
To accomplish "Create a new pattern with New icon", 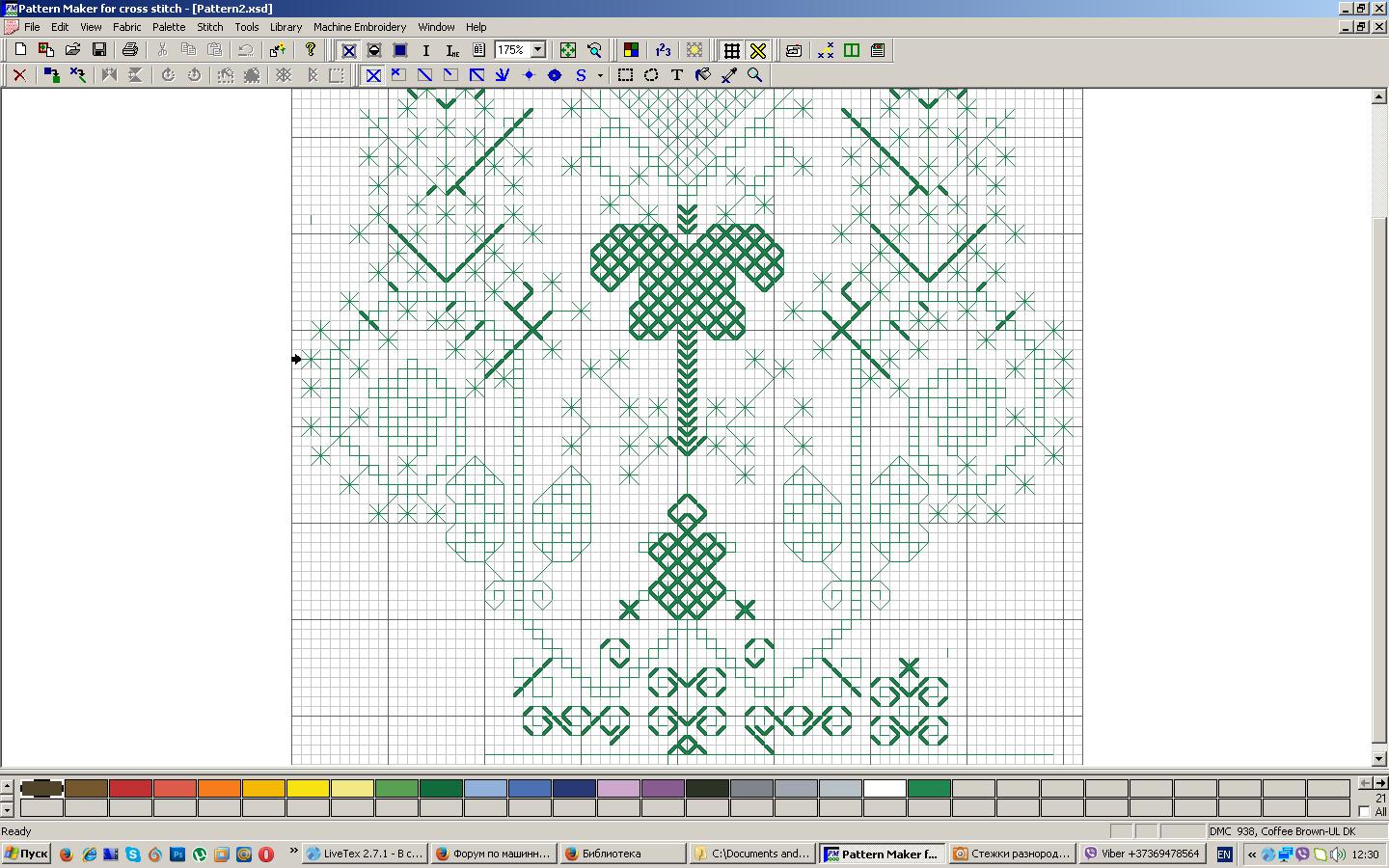I will [20, 50].
